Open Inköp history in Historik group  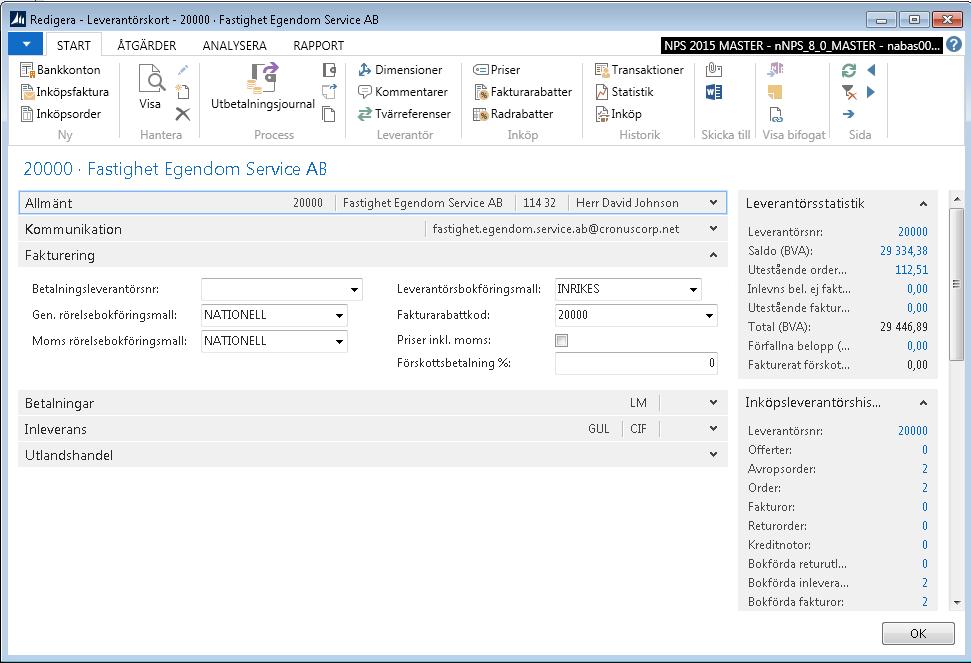618,114
